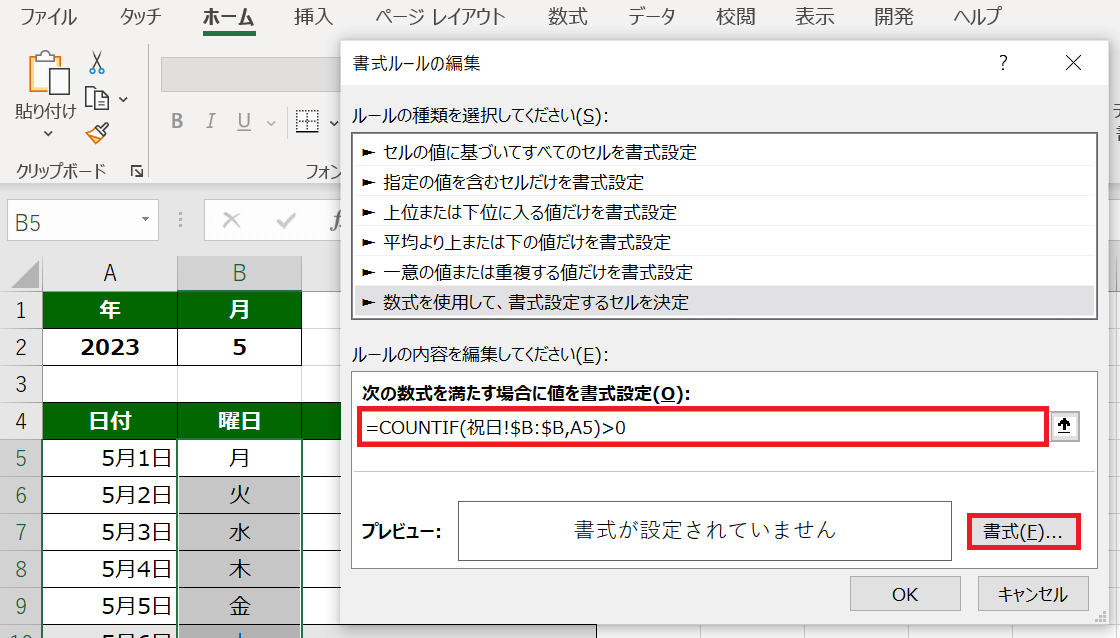1120x638 pixels.
Task: Click the collapse dialog arrow beside formula box
Action: point(1064,427)
